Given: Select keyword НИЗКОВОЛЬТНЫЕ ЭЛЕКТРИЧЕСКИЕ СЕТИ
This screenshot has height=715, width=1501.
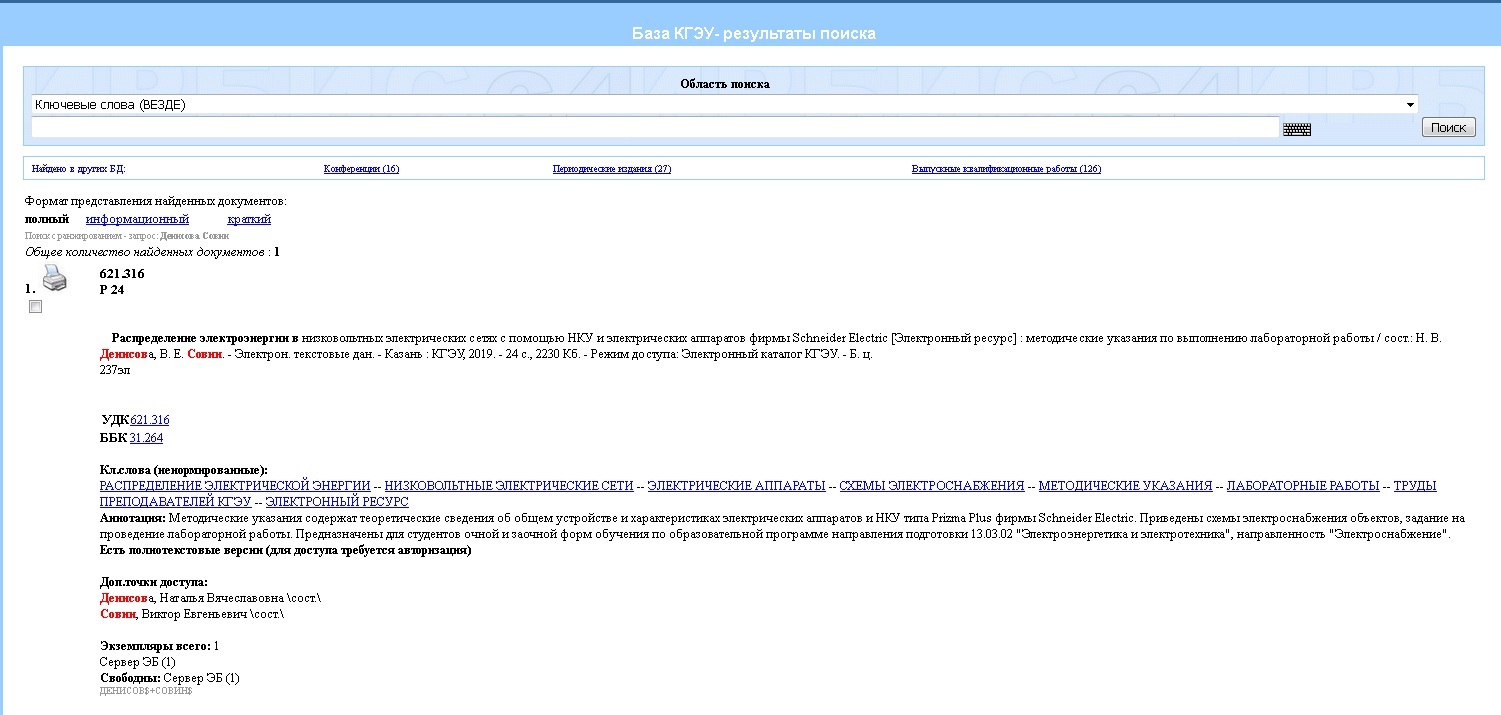Looking at the screenshot, I should coord(509,486).
